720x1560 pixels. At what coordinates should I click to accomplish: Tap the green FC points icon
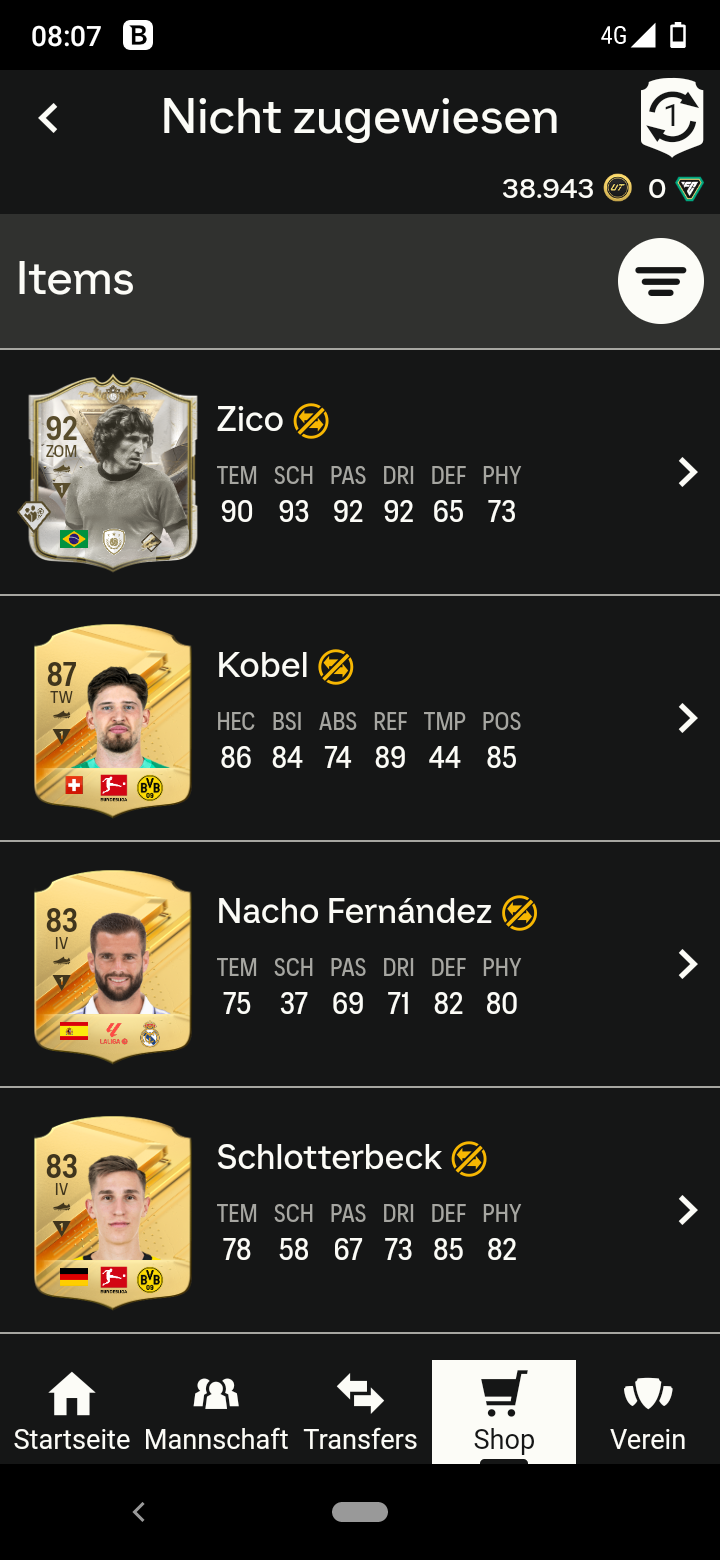[x=689, y=189]
